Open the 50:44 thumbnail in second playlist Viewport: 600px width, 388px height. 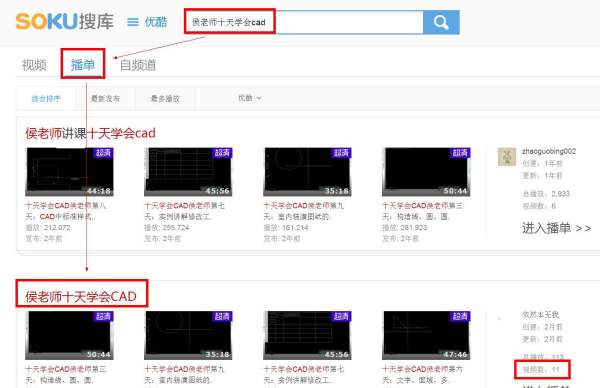(x=69, y=335)
